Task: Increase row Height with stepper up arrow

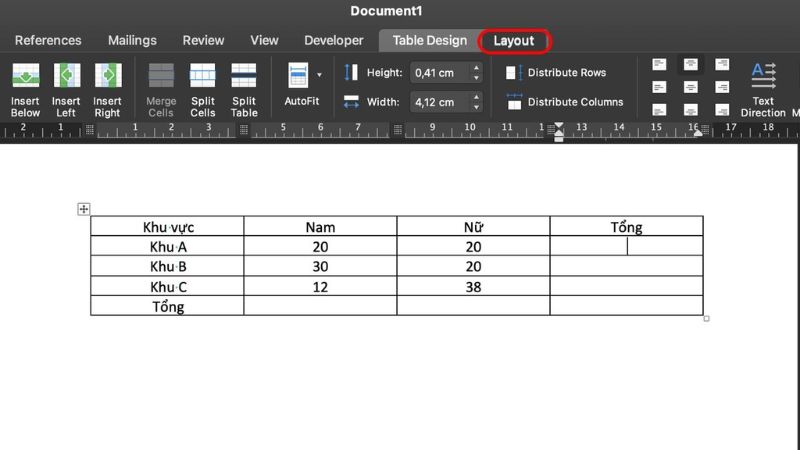Action: (476, 68)
